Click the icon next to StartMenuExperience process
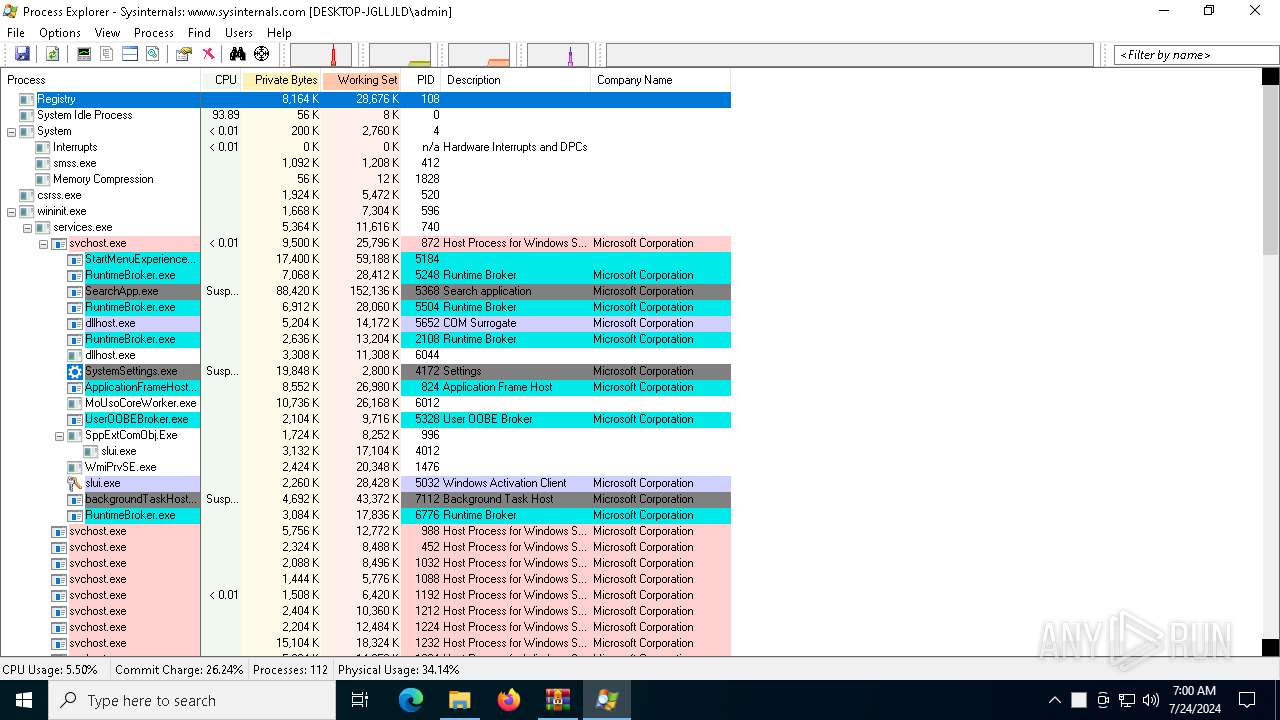The image size is (1280, 720). (x=75, y=259)
